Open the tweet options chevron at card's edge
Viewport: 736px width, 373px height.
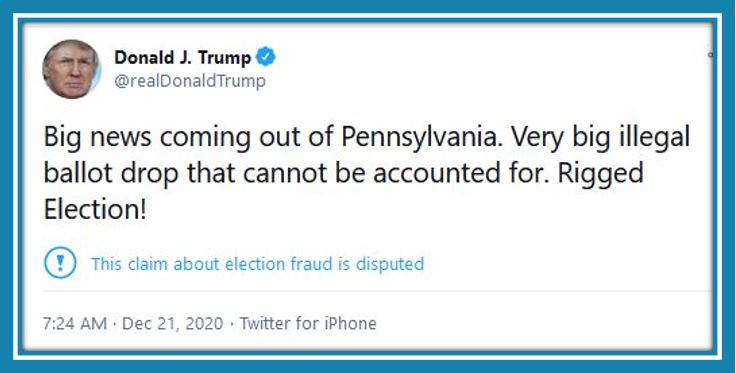[x=711, y=55]
